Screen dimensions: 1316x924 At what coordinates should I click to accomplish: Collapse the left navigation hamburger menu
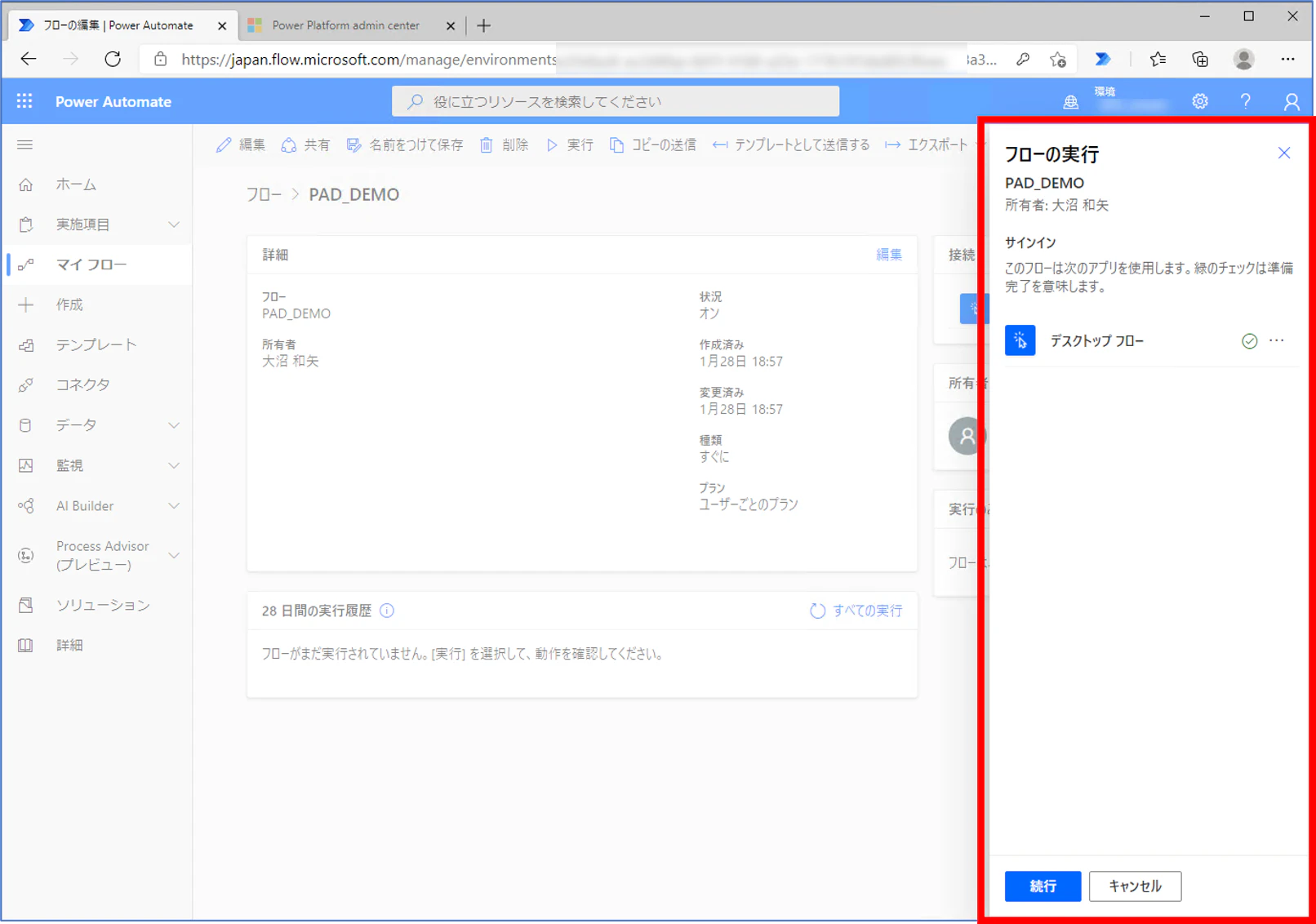tap(25, 144)
